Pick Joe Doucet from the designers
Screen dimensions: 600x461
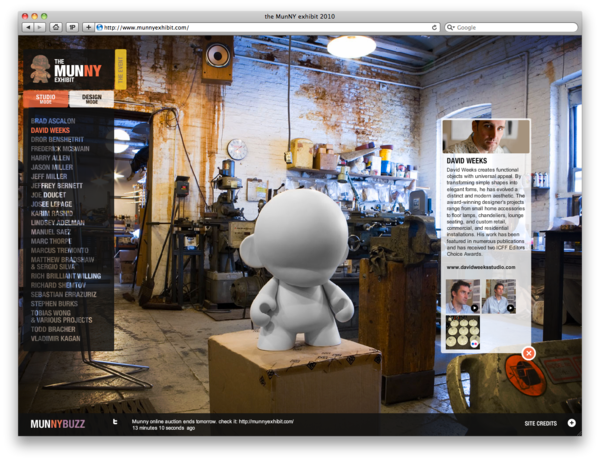(x=48, y=195)
